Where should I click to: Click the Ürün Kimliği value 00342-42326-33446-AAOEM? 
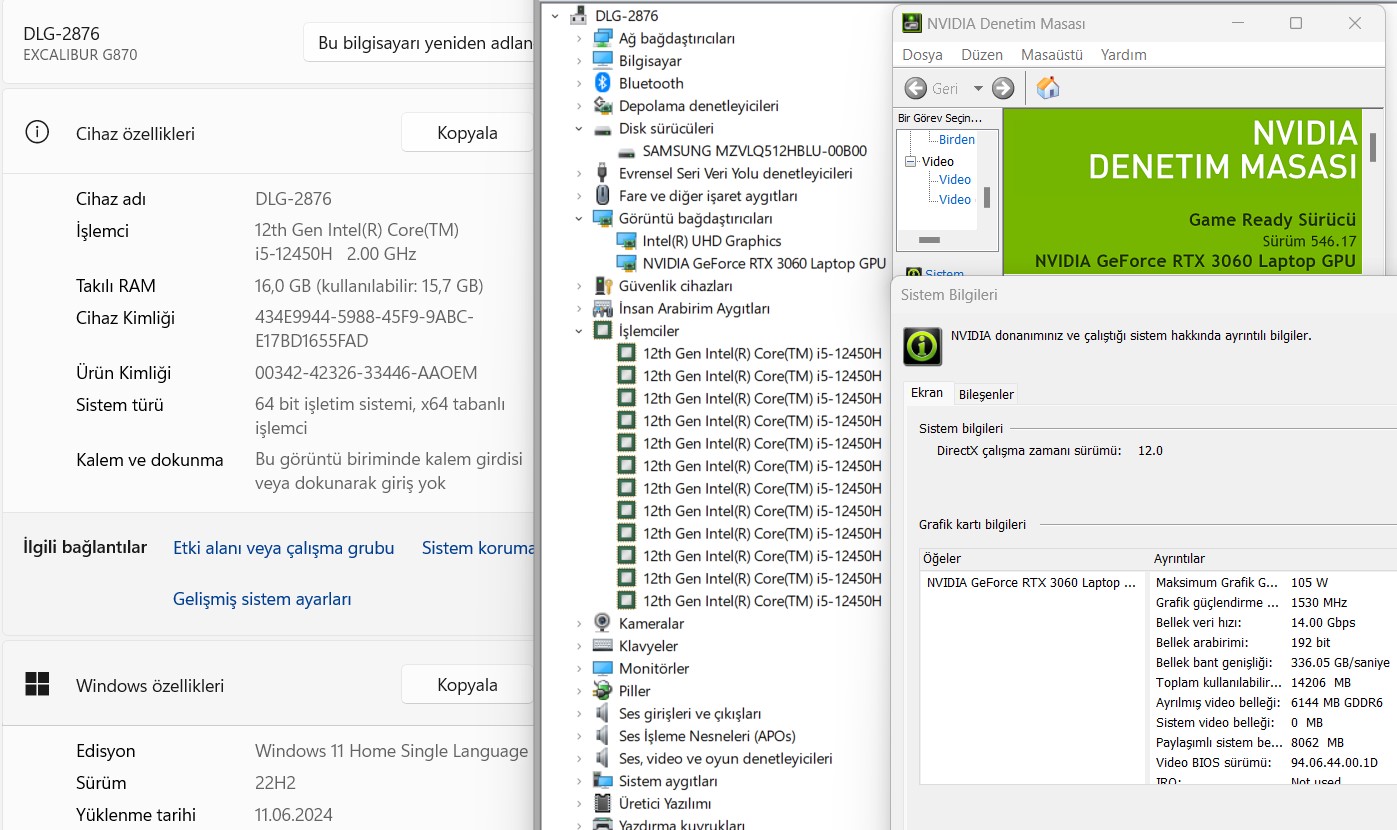[366, 373]
